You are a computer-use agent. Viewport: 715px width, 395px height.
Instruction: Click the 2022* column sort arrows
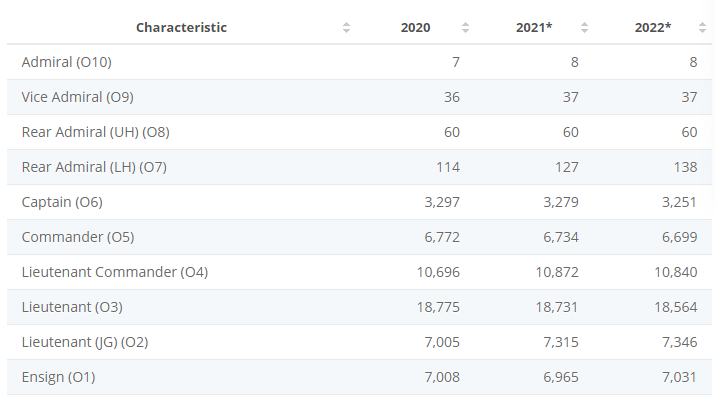click(702, 28)
